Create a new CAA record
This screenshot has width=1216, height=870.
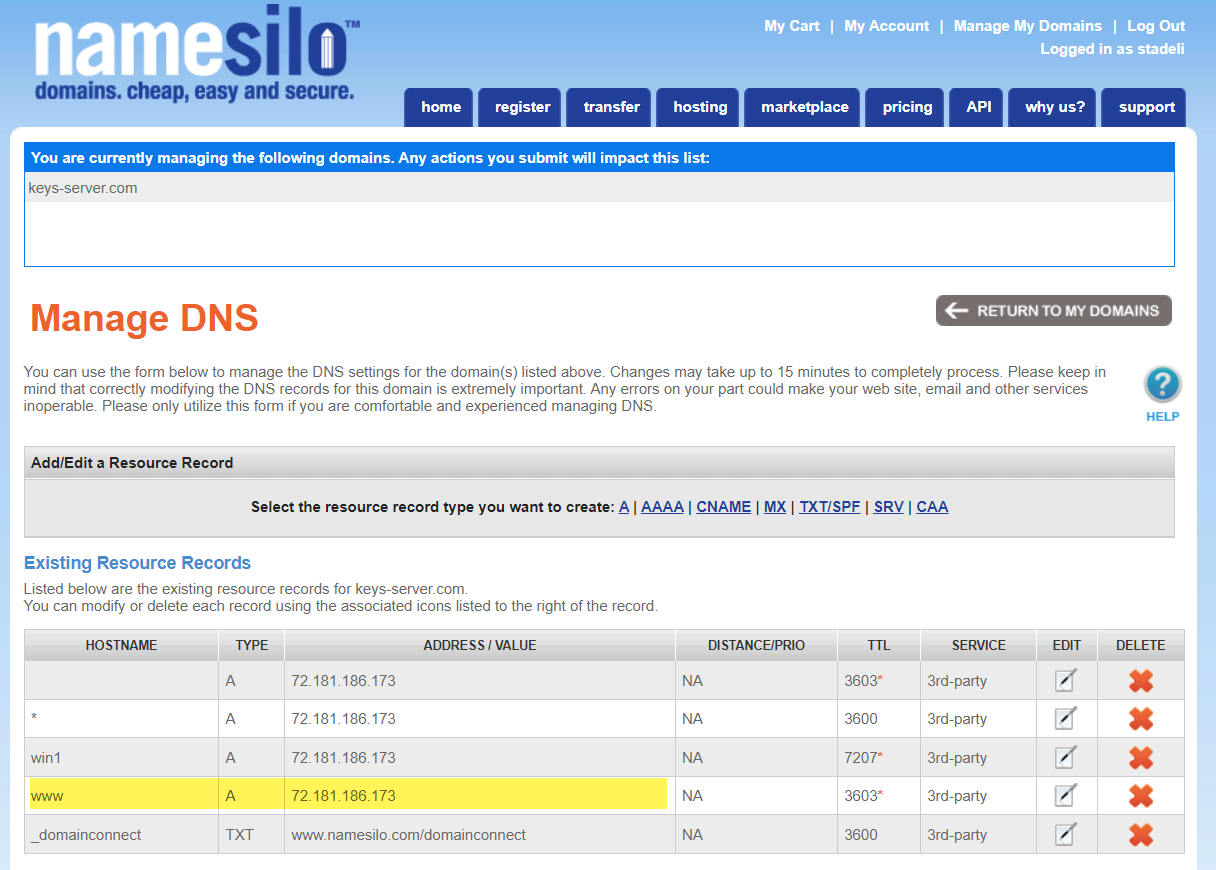coord(933,507)
